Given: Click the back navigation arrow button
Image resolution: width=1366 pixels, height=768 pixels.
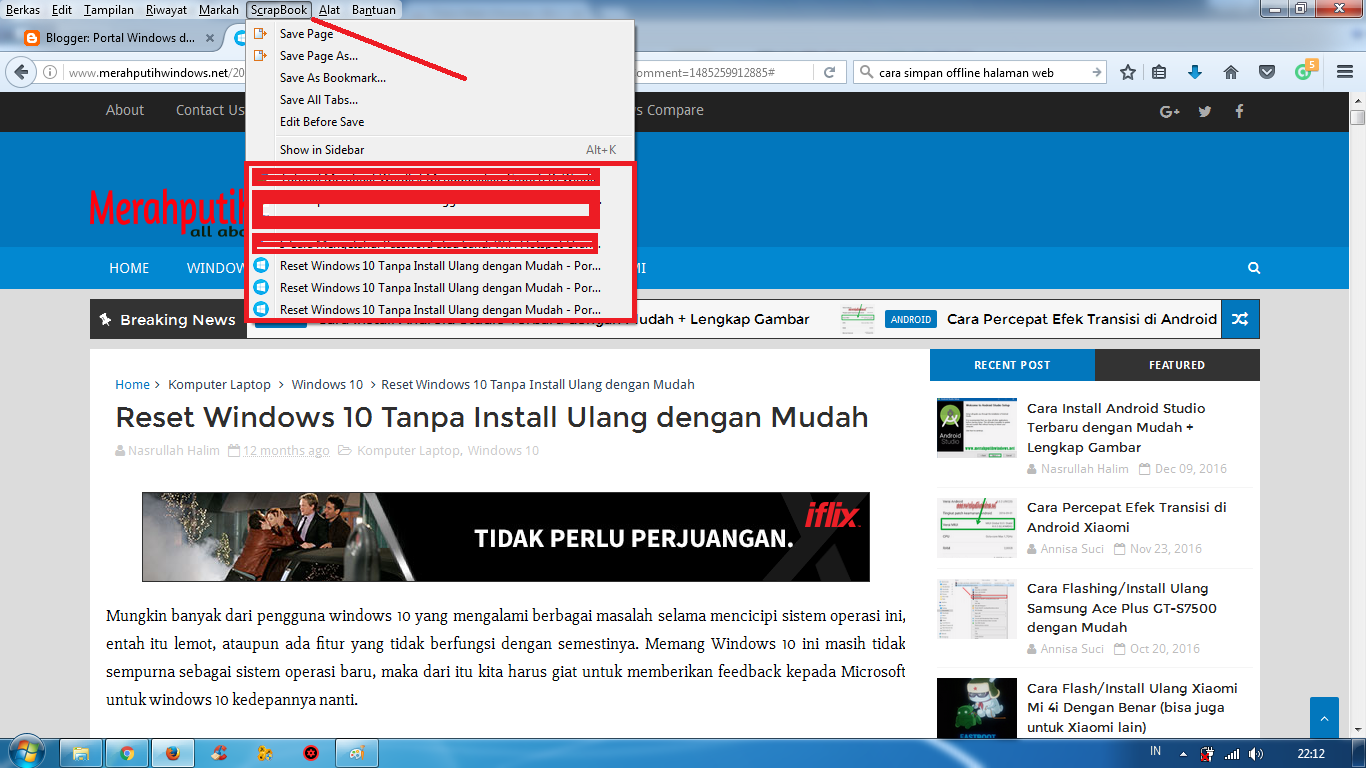Looking at the screenshot, I should [21, 72].
